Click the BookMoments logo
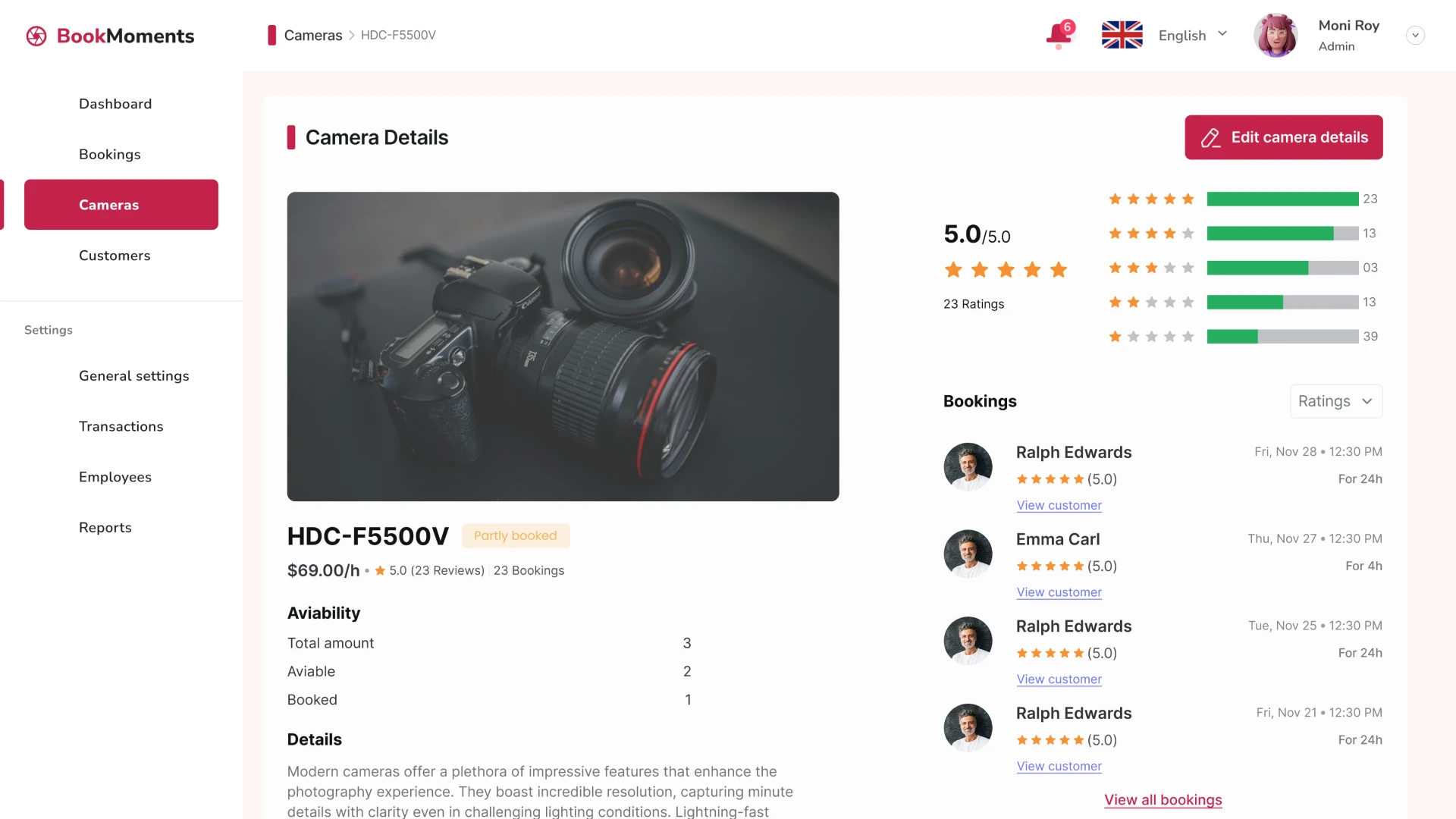Viewport: 1456px width, 819px height. [x=110, y=35]
